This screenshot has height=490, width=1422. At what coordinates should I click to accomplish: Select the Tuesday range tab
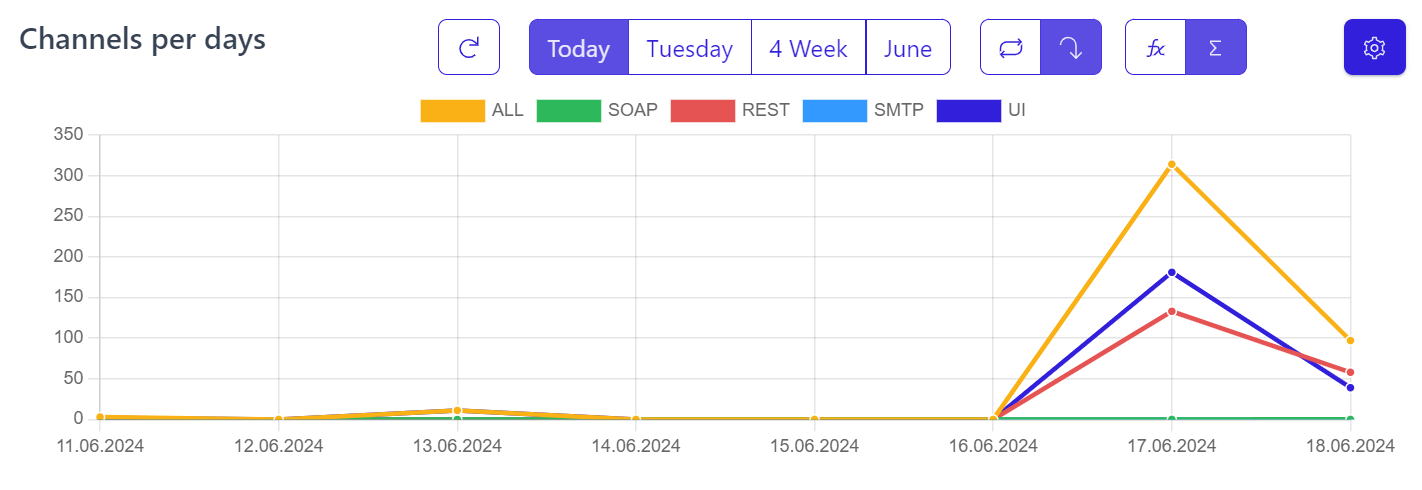690,47
